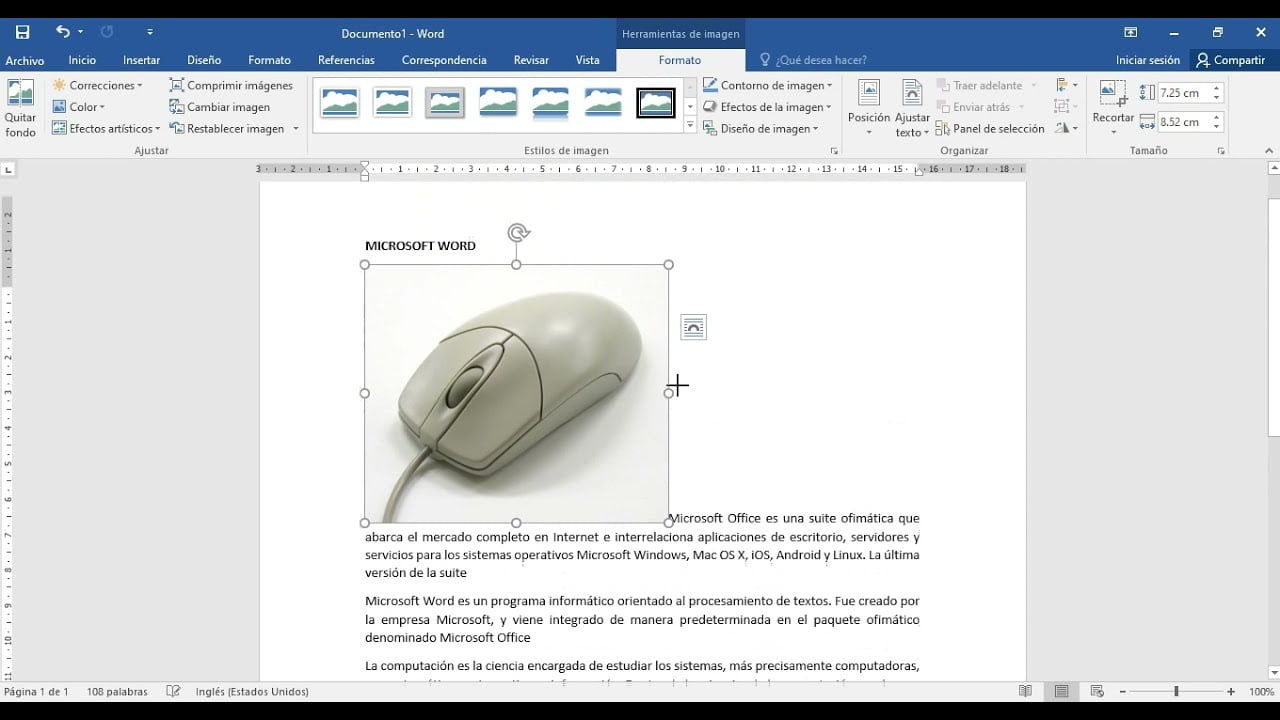Open the Posición button
This screenshot has width=1280, height=720.
coord(869,109)
